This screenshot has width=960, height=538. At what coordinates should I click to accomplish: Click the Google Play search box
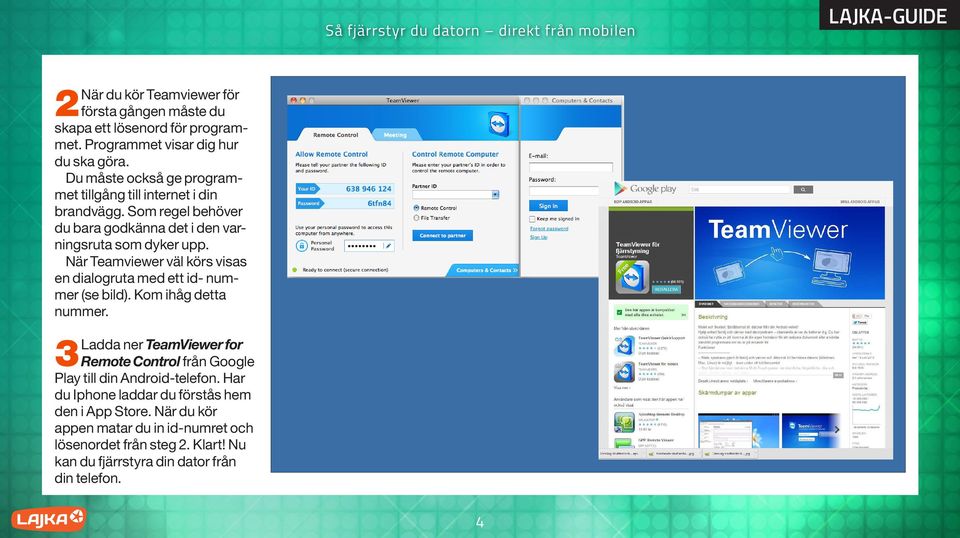point(740,190)
